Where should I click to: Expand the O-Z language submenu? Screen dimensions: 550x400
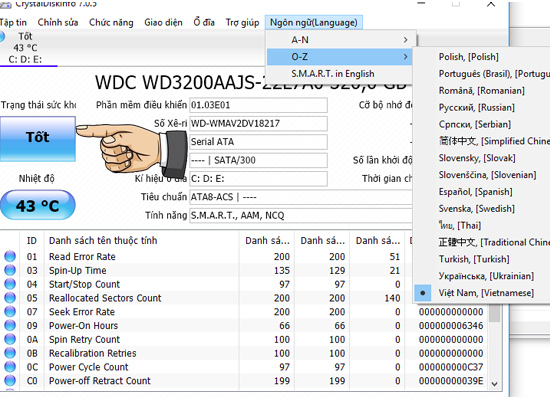tap(340, 56)
